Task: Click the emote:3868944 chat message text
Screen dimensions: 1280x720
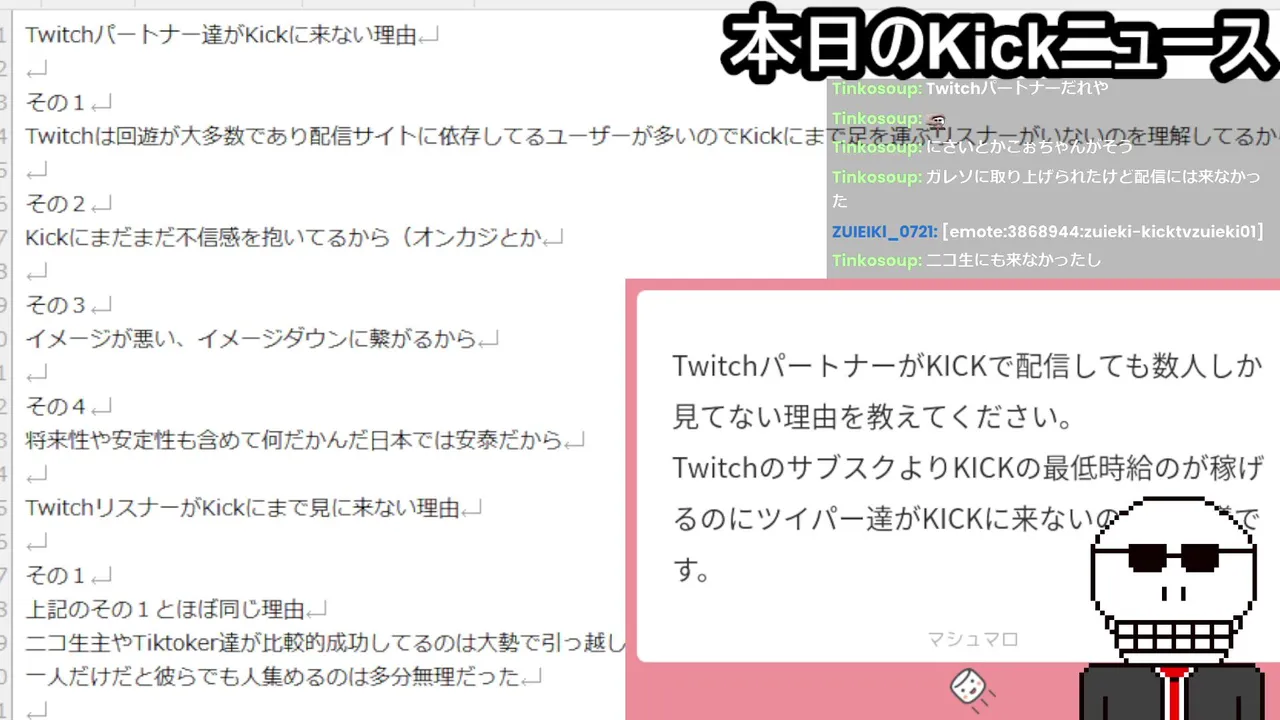Action: 1102,232
